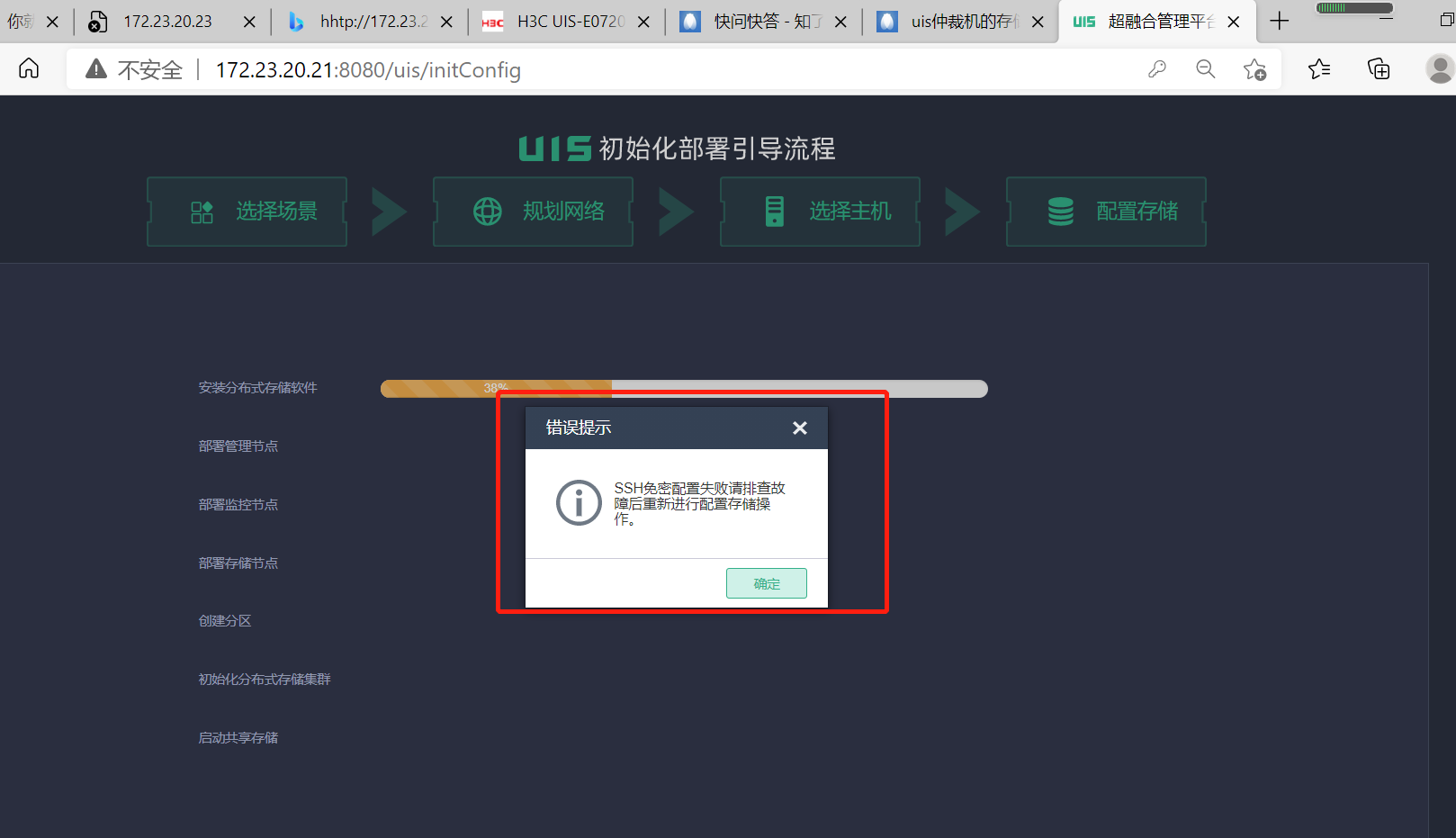Screen dimensions: 1456x838
Task: Close the leftmost 你 tab
Action: [x=52, y=22]
